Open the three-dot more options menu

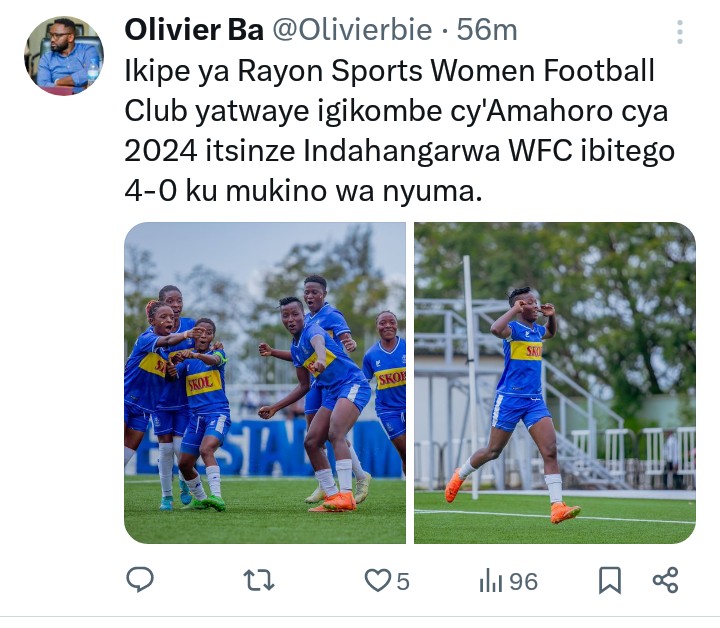[x=680, y=32]
